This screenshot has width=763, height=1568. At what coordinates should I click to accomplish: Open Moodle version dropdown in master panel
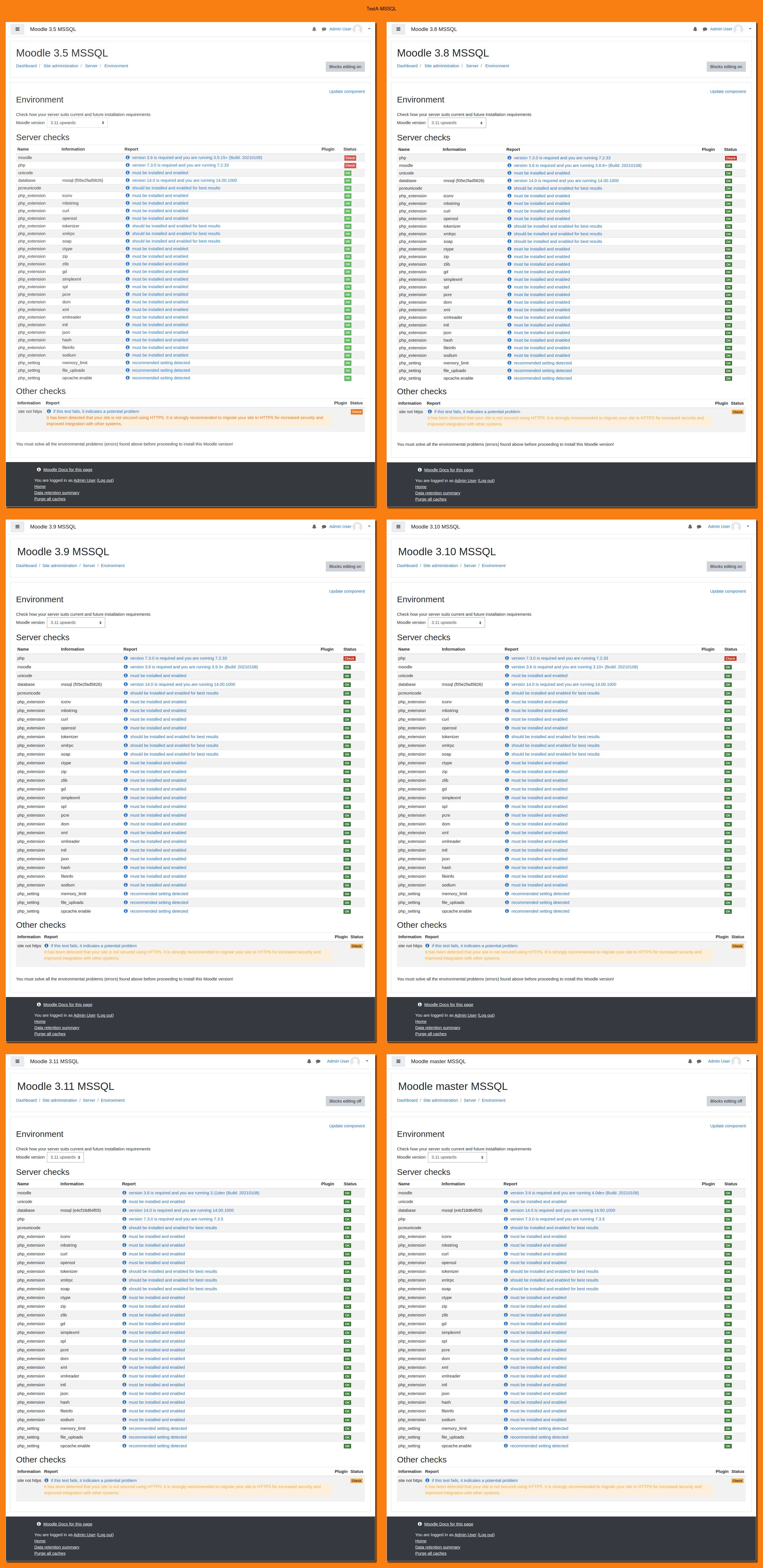(x=457, y=1157)
